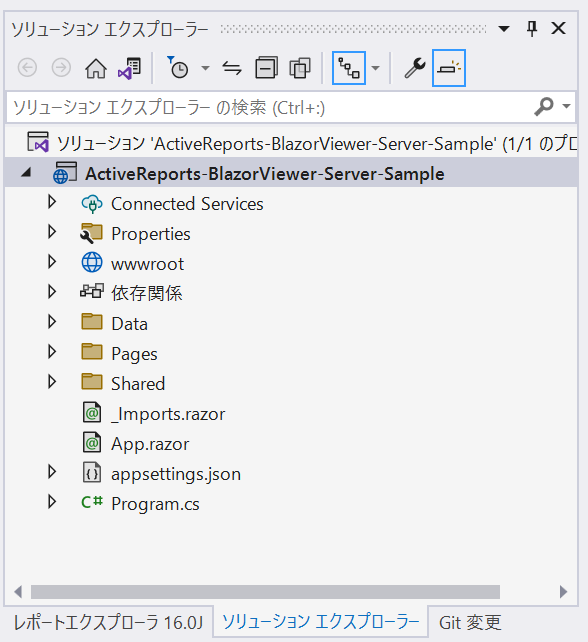This screenshot has width=588, height=642.
Task: Select the App.razor file
Action: (x=150, y=444)
